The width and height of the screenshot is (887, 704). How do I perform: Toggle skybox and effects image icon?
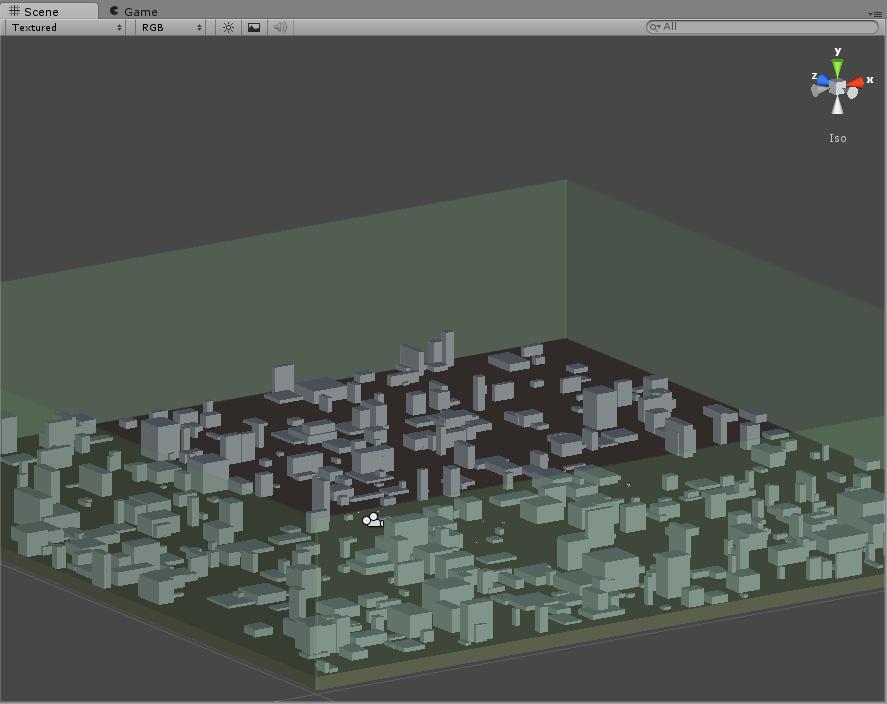point(254,27)
